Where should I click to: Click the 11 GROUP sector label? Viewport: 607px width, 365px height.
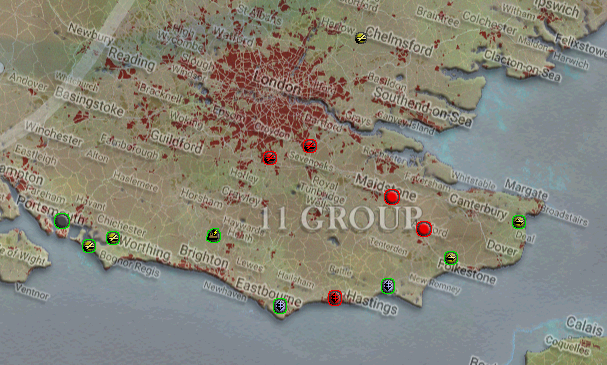[341, 218]
